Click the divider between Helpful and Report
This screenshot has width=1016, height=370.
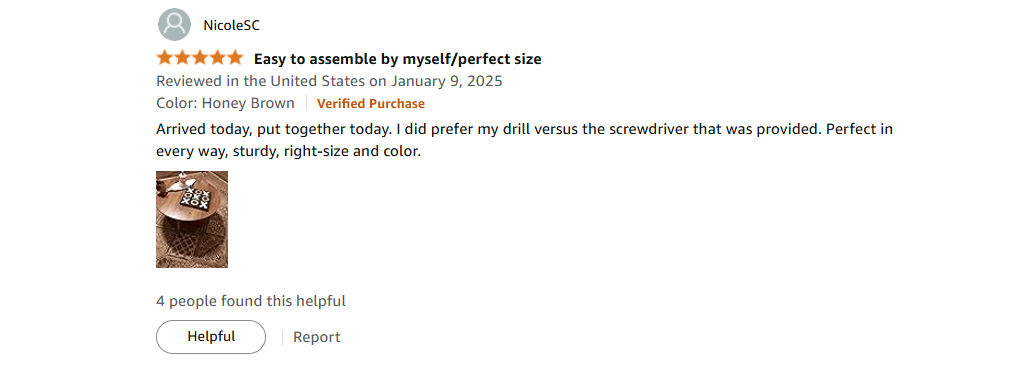(x=283, y=337)
